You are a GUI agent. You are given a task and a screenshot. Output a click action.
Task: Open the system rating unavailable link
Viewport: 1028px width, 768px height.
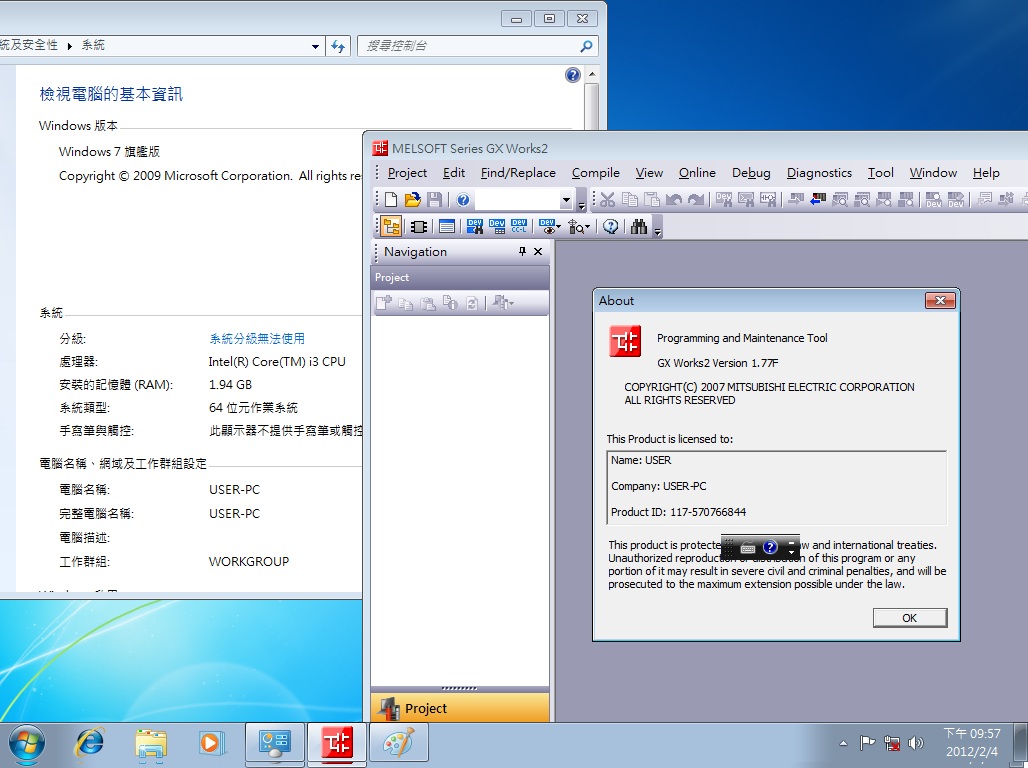click(256, 339)
